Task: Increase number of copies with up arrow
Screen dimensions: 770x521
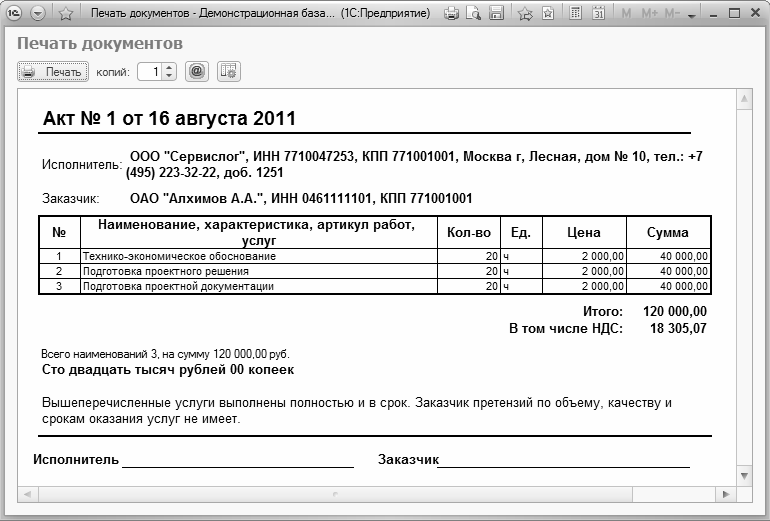Action: [169, 68]
